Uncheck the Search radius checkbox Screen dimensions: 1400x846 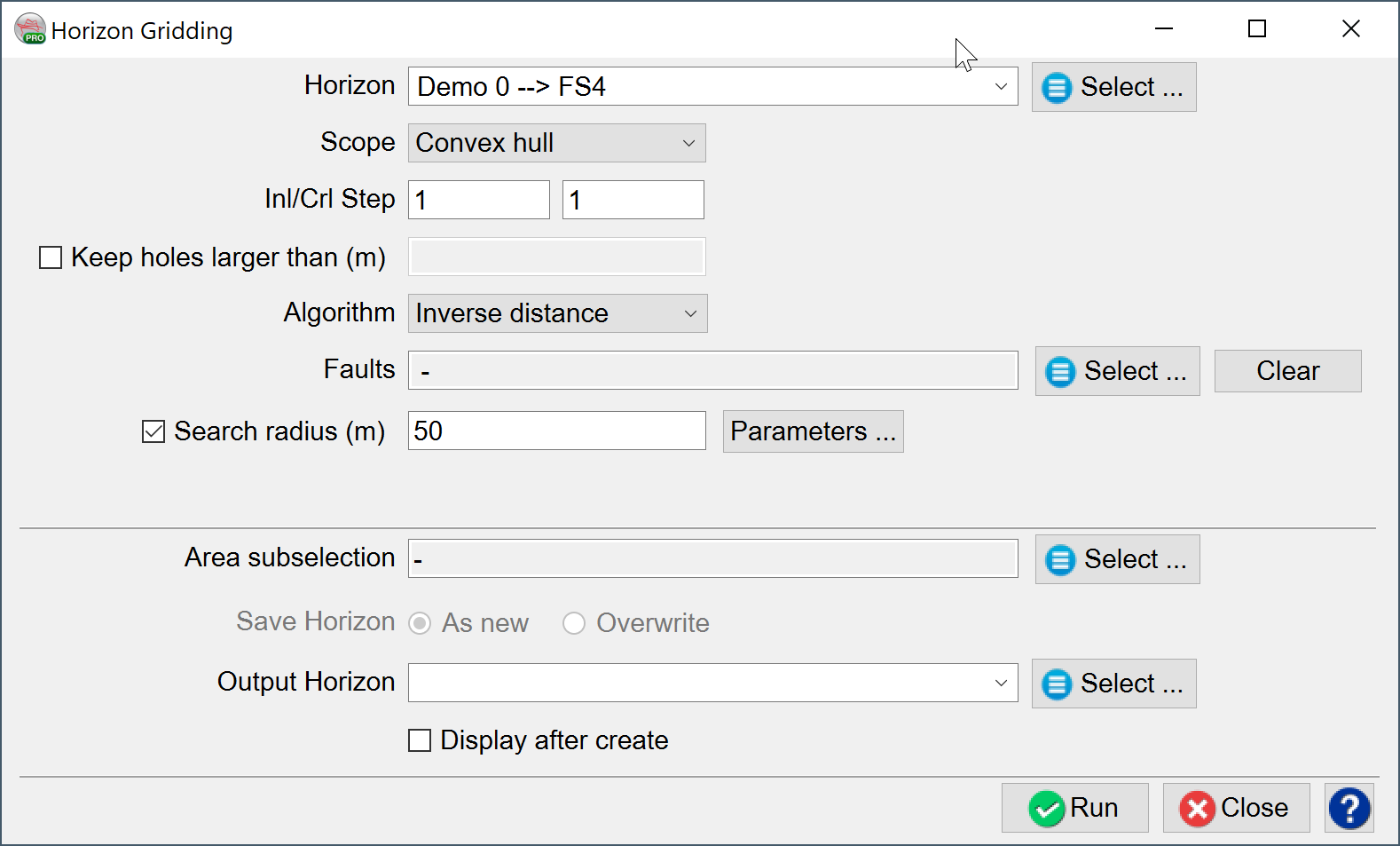tap(153, 431)
